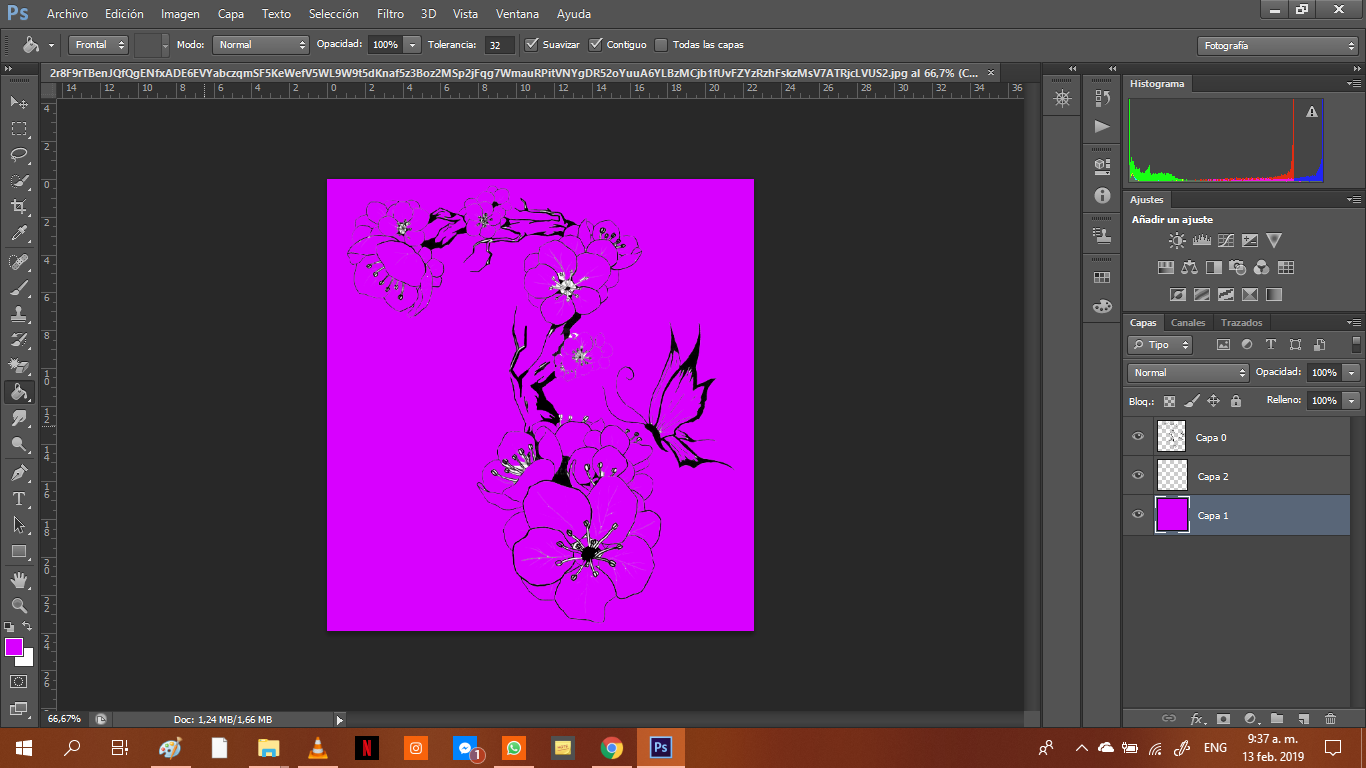The height and width of the screenshot is (768, 1366).
Task: Select the Brush tool
Action: click(19, 288)
